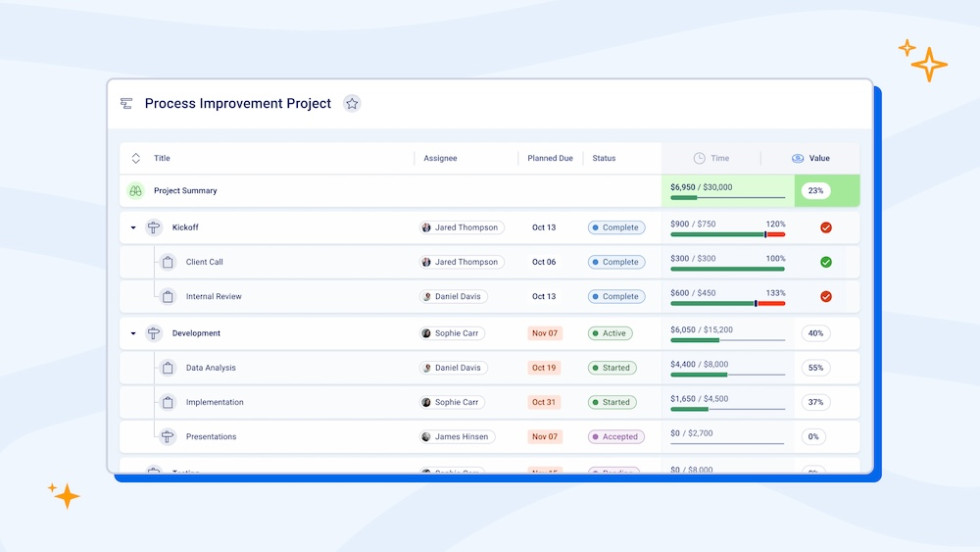Click the sort arrows next to Title header

tap(136, 158)
